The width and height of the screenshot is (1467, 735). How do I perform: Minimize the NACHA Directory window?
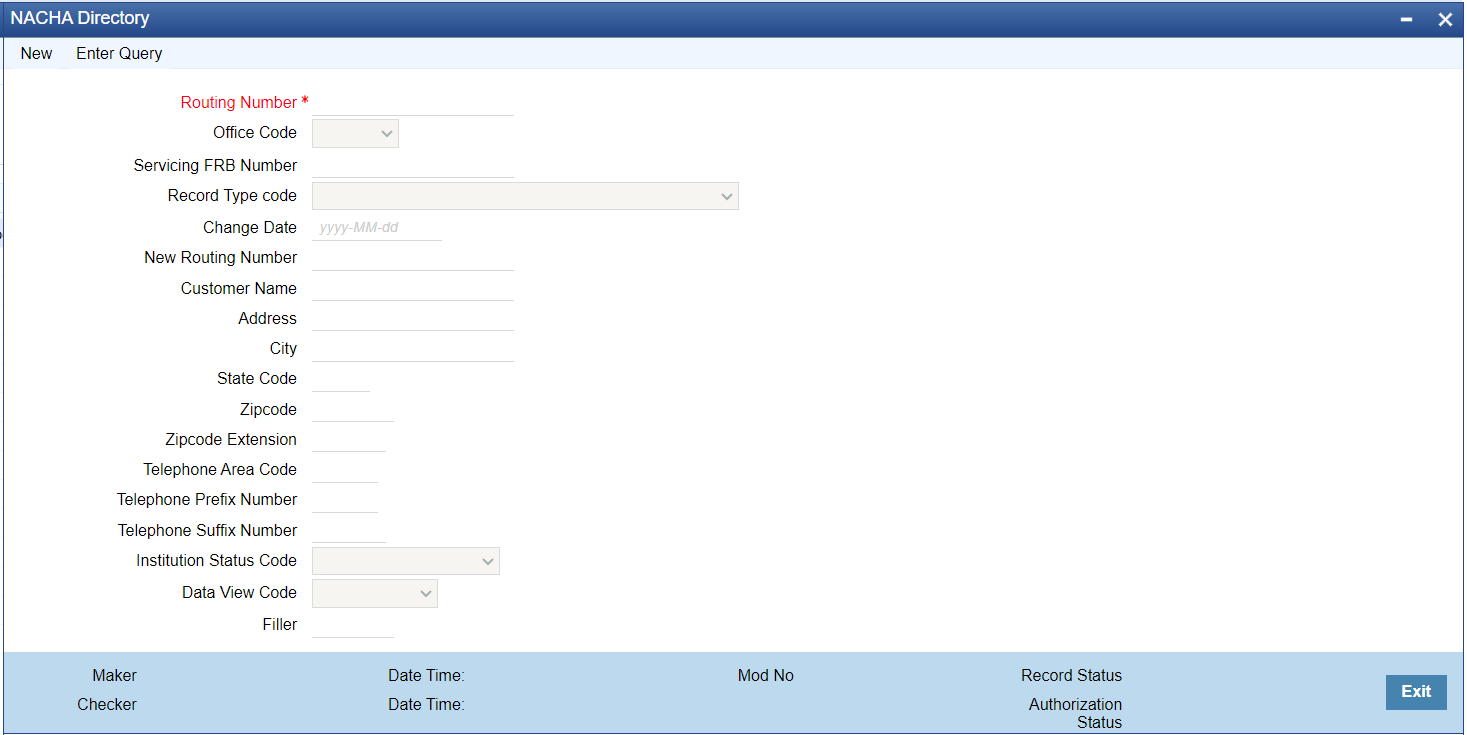[1406, 20]
